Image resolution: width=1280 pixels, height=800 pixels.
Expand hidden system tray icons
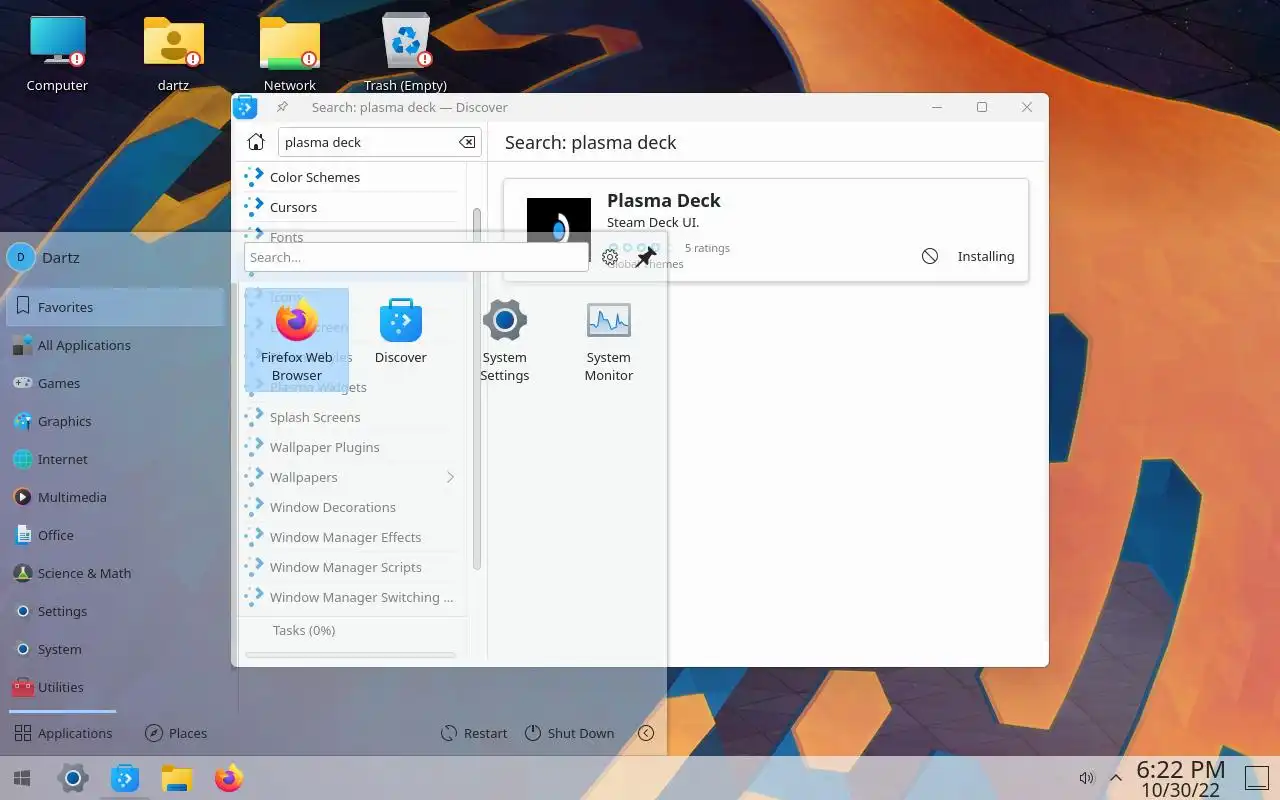pos(1116,778)
